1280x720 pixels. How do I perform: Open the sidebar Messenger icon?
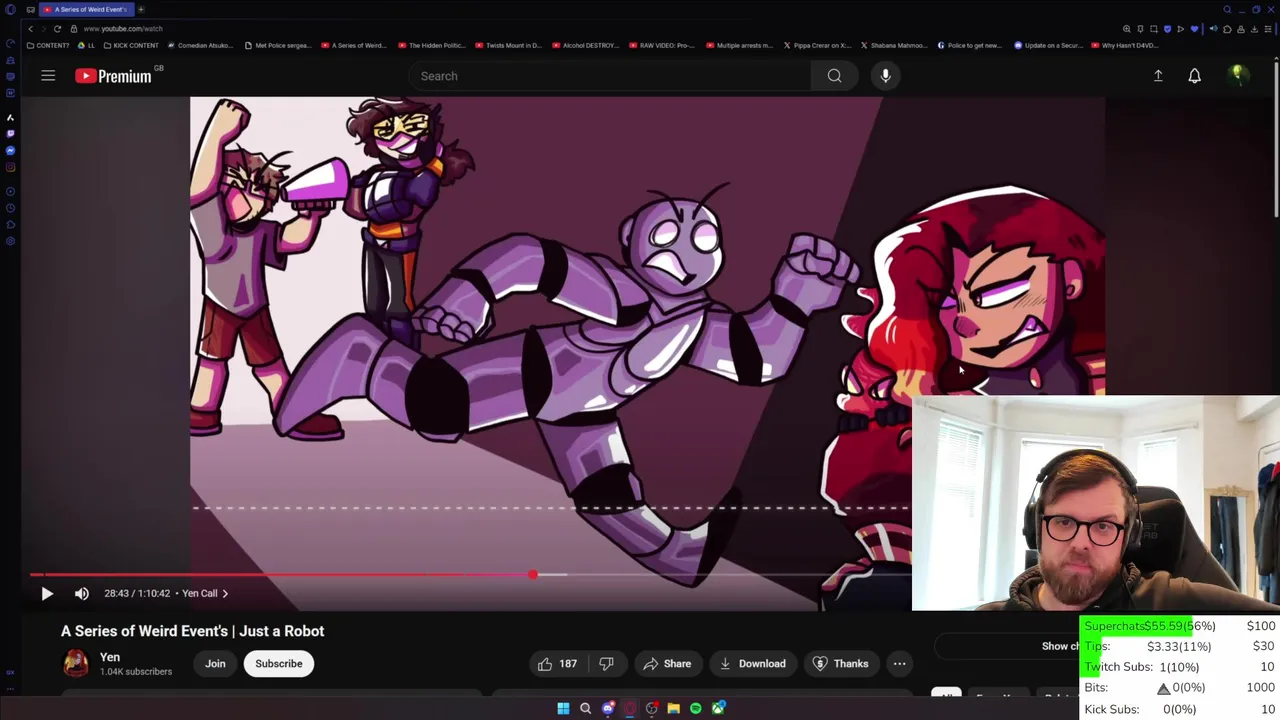click(x=10, y=151)
